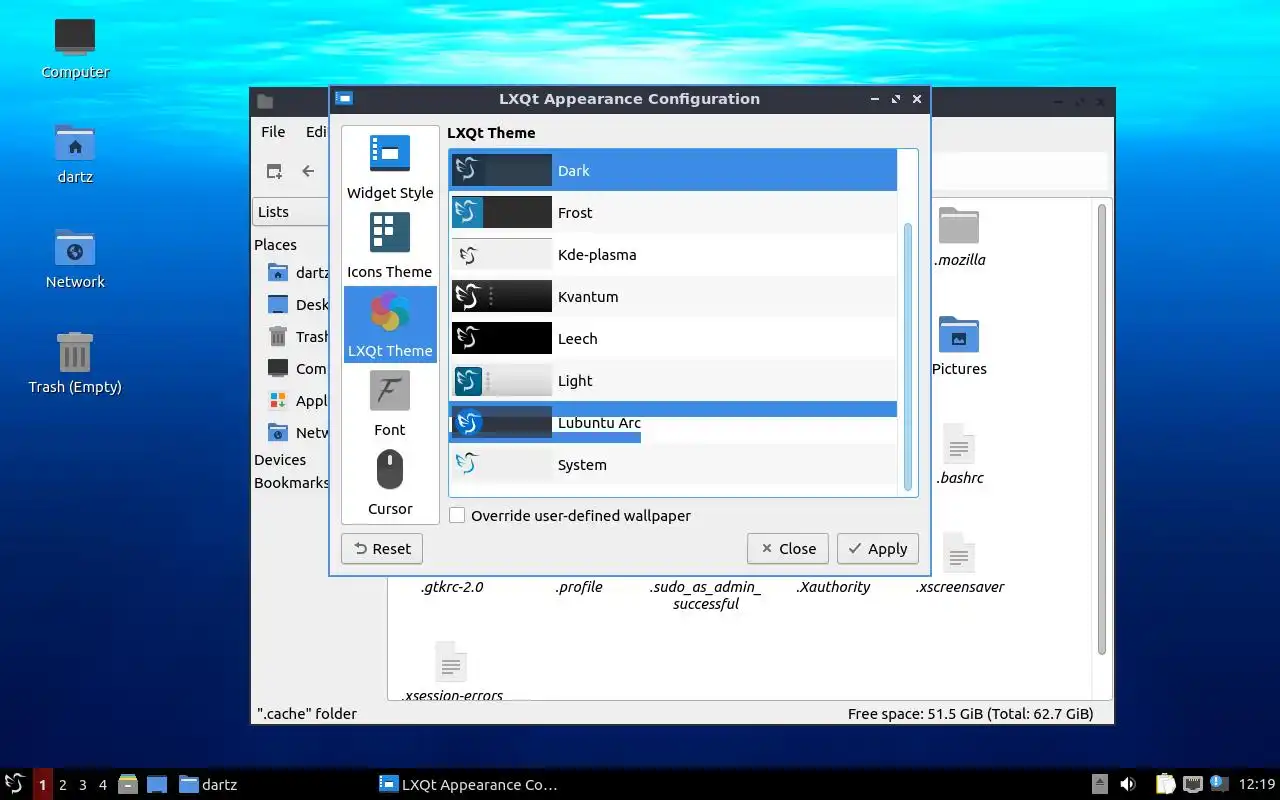Select the Computer desktop icon

[x=75, y=48]
